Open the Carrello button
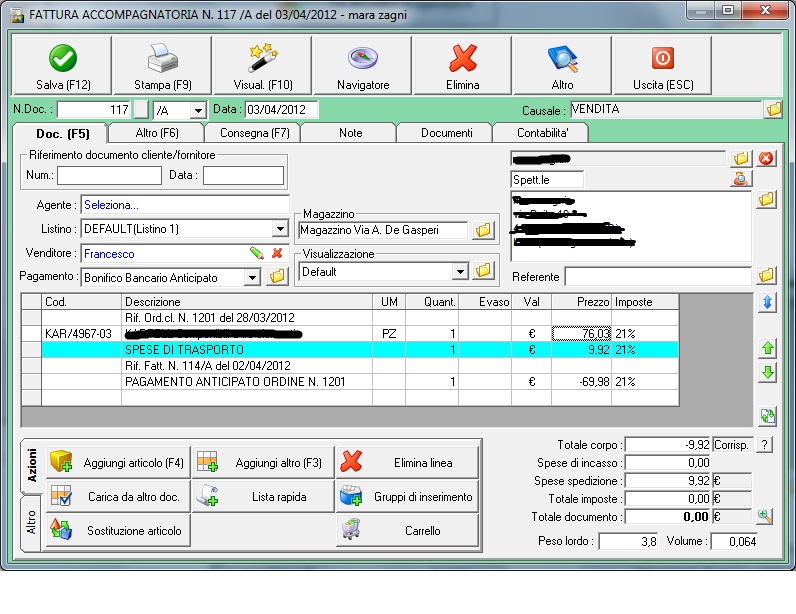Screen dimensions: 796x614 pyautogui.click(x=407, y=530)
